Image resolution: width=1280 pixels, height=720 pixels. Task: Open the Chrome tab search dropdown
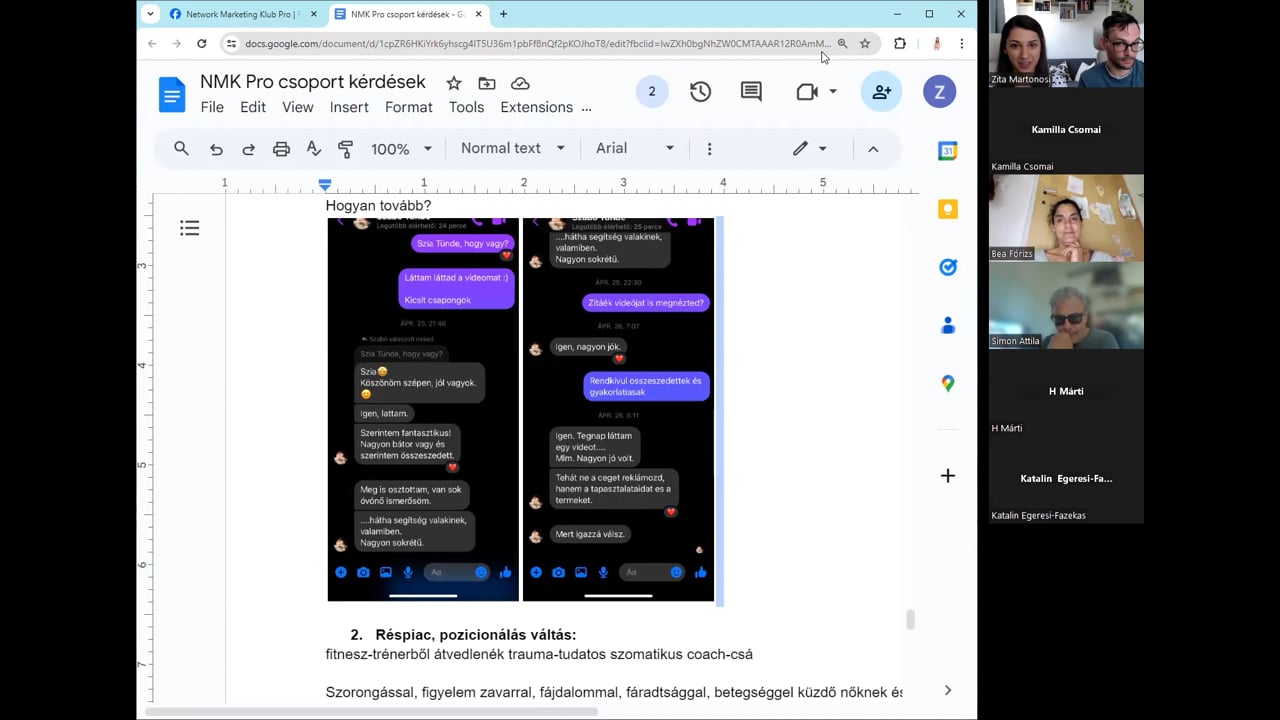point(150,14)
